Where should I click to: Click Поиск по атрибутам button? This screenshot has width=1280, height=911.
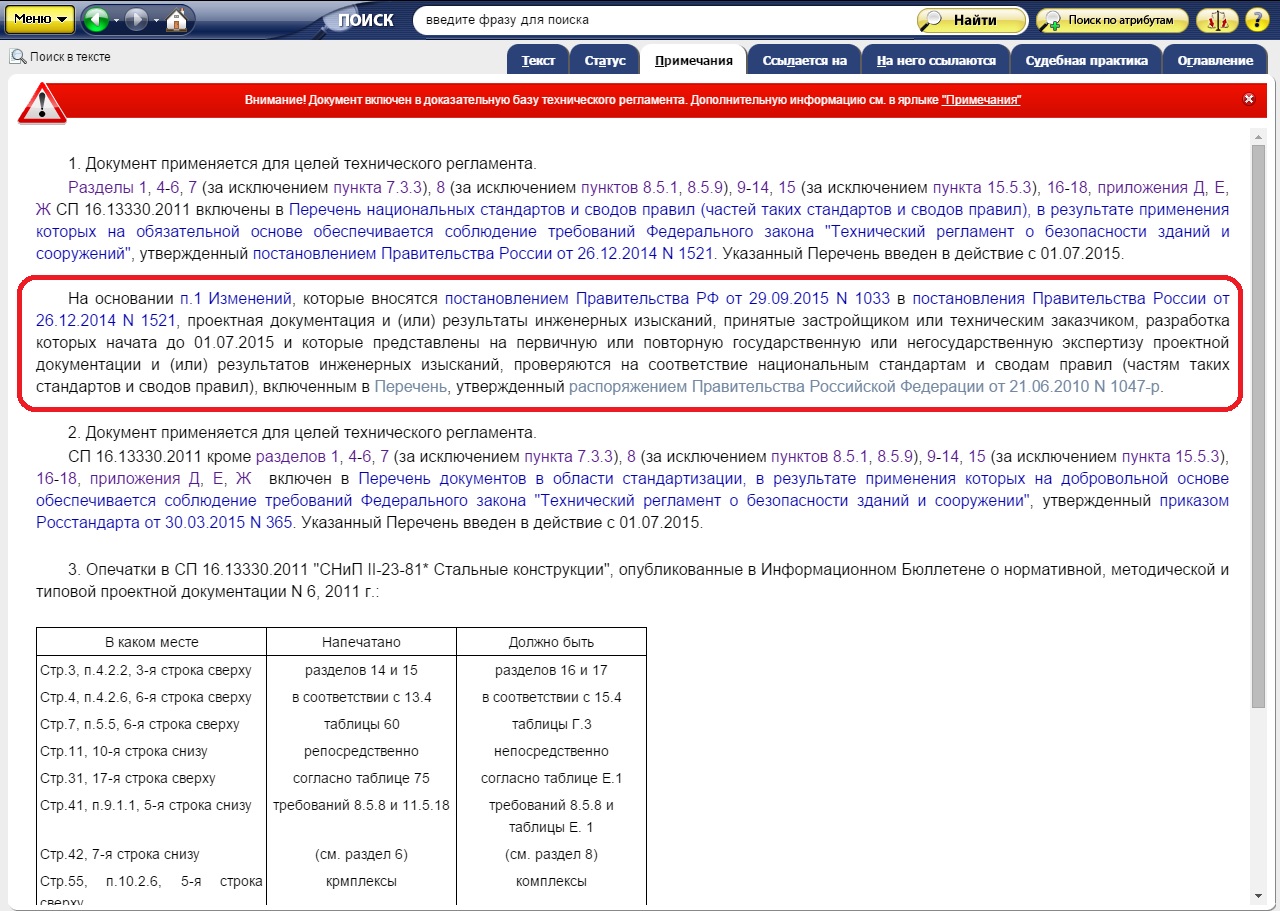1112,20
